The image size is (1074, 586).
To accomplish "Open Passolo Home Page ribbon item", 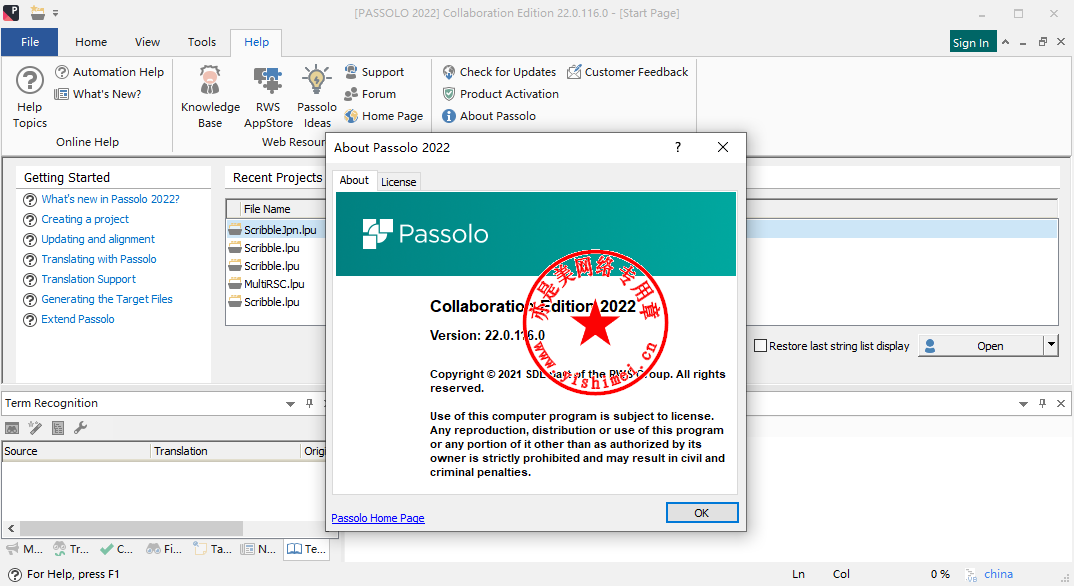I will click(384, 116).
